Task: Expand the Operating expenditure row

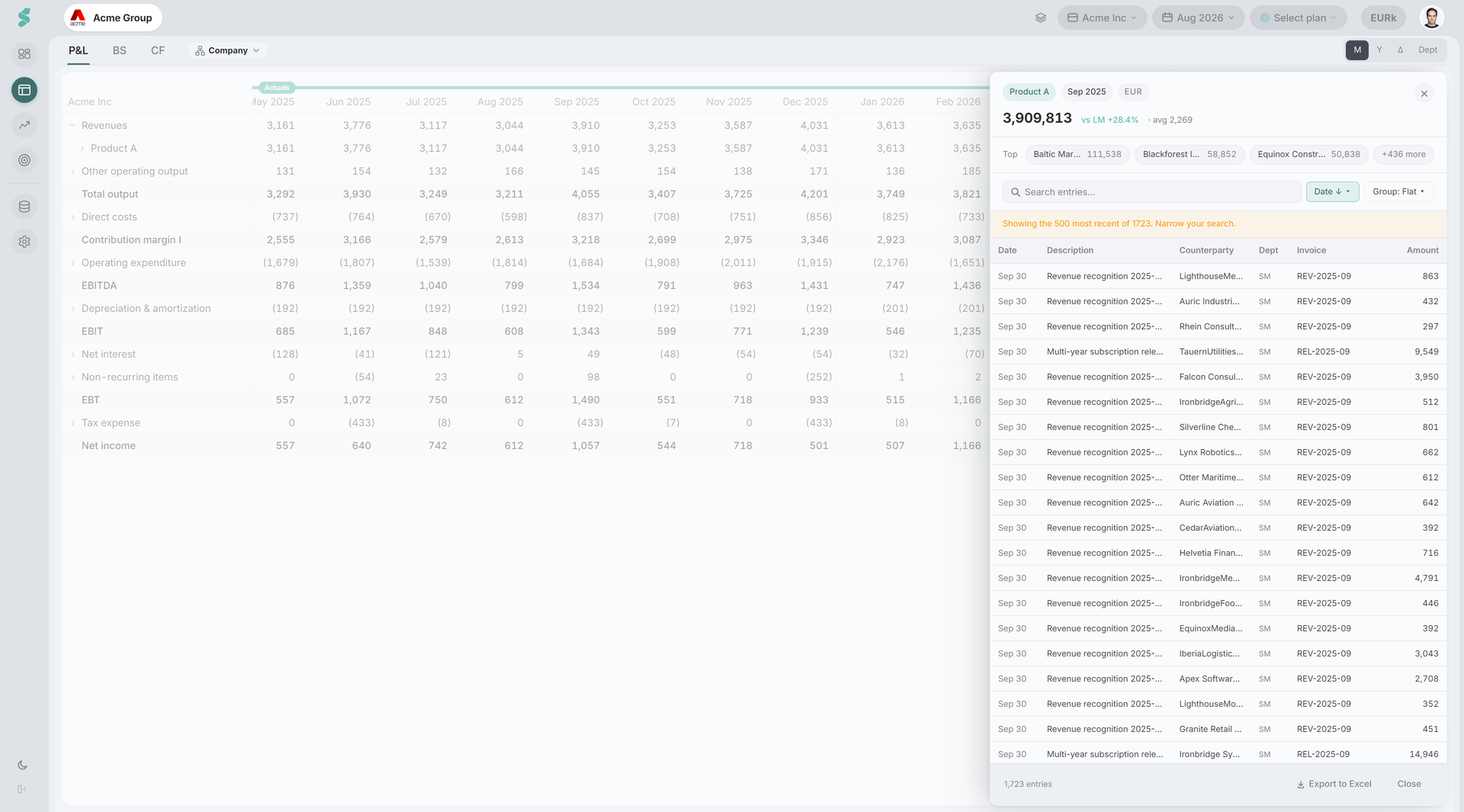Action: pyautogui.click(x=72, y=263)
